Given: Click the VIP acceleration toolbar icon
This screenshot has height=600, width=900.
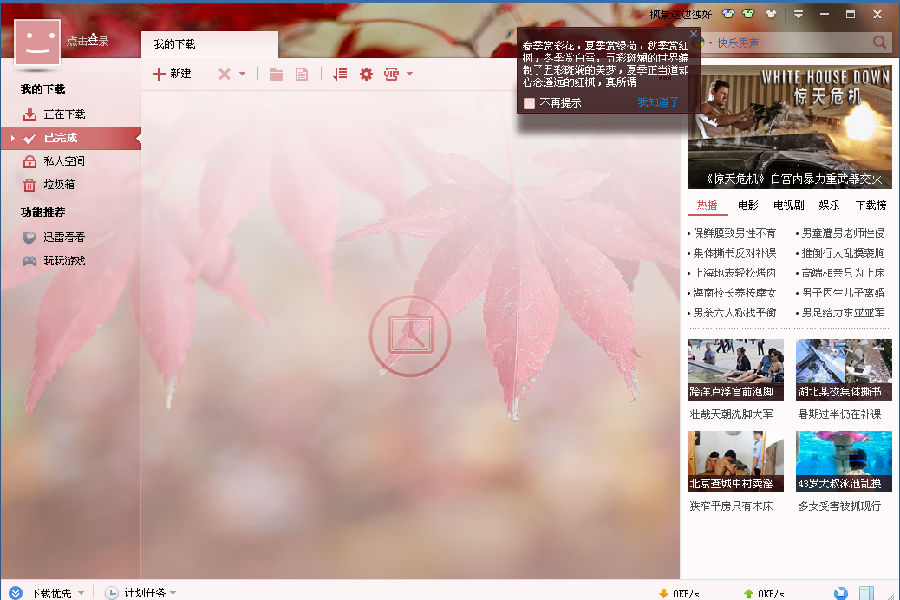Looking at the screenshot, I should [393, 74].
